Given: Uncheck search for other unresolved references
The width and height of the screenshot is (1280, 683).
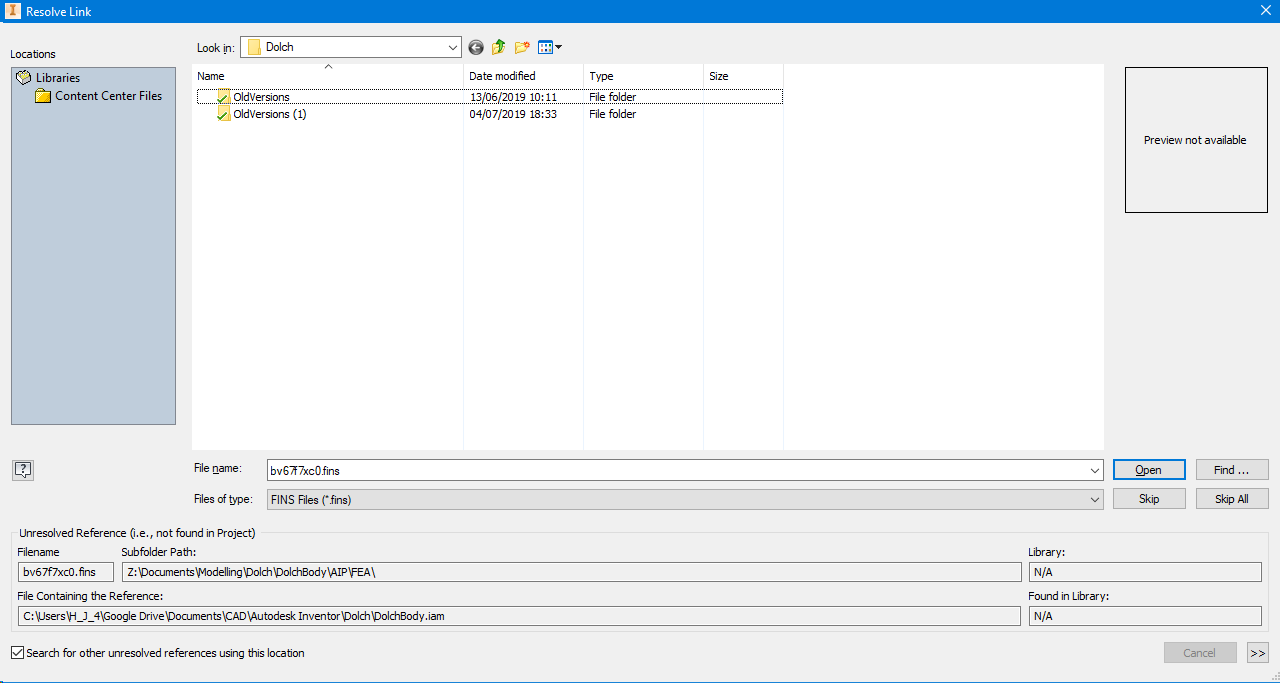Looking at the screenshot, I should pos(17,652).
